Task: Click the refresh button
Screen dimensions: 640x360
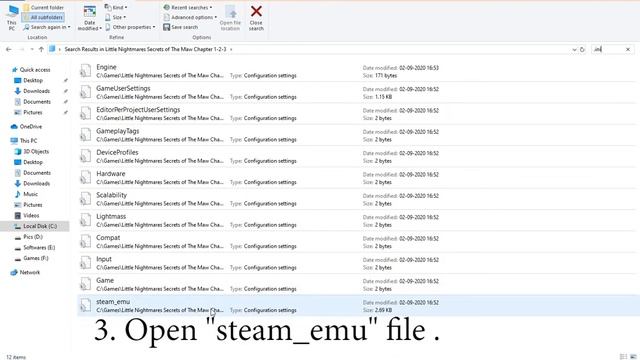Action: click(x=582, y=49)
